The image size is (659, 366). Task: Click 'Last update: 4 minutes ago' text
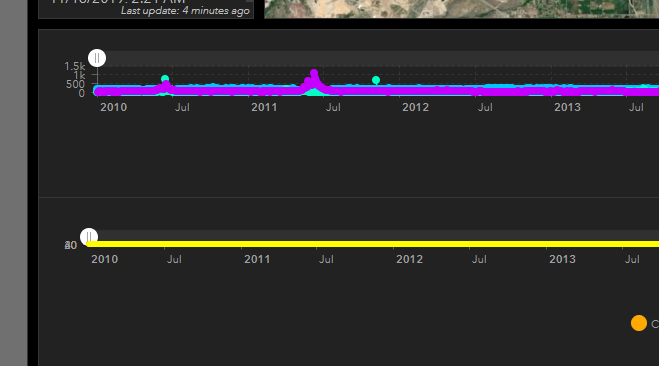click(x=185, y=11)
